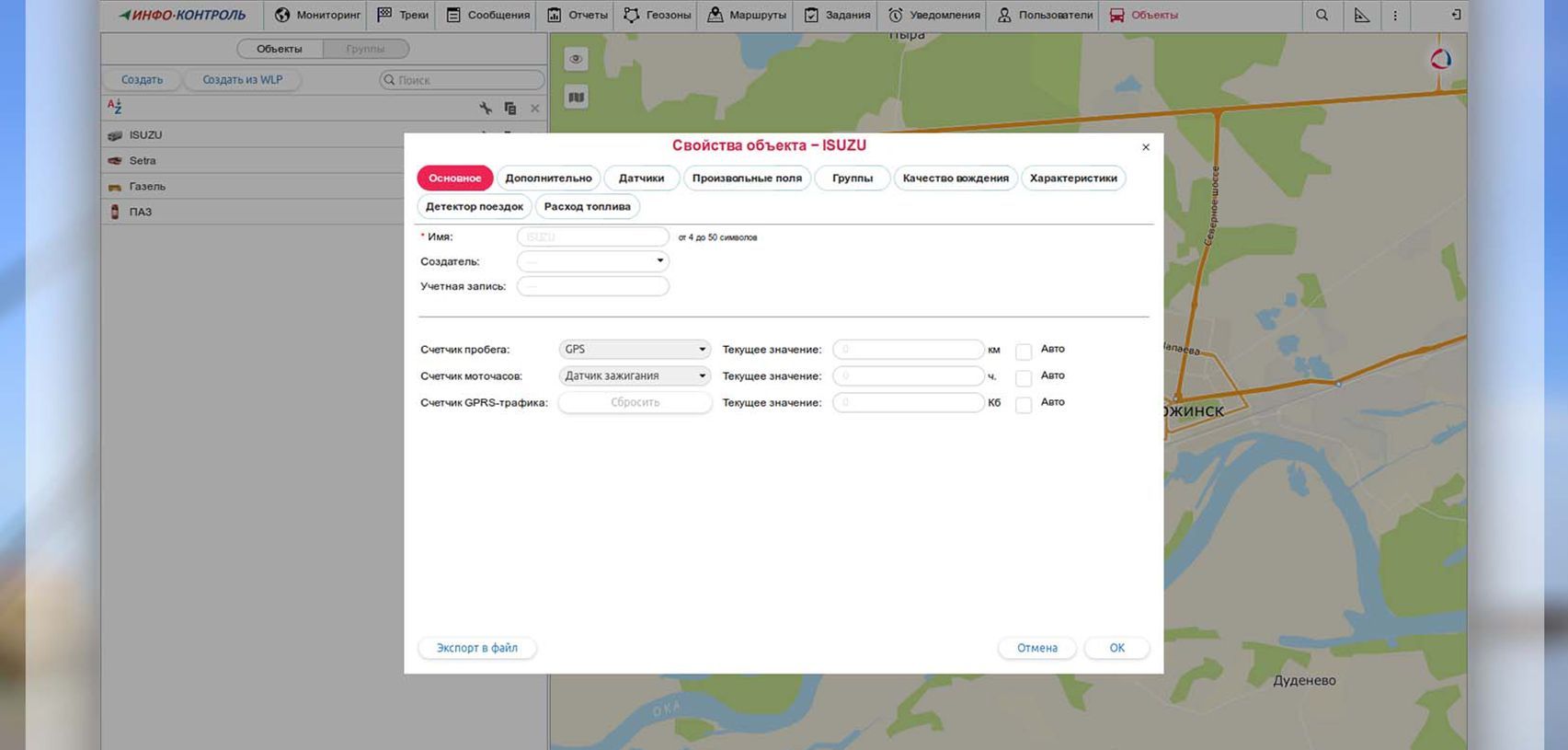The width and height of the screenshot is (1568, 750).
Task: Expand Счетчик моточасов dropdown showing Датчик зажигания
Action: point(635,375)
